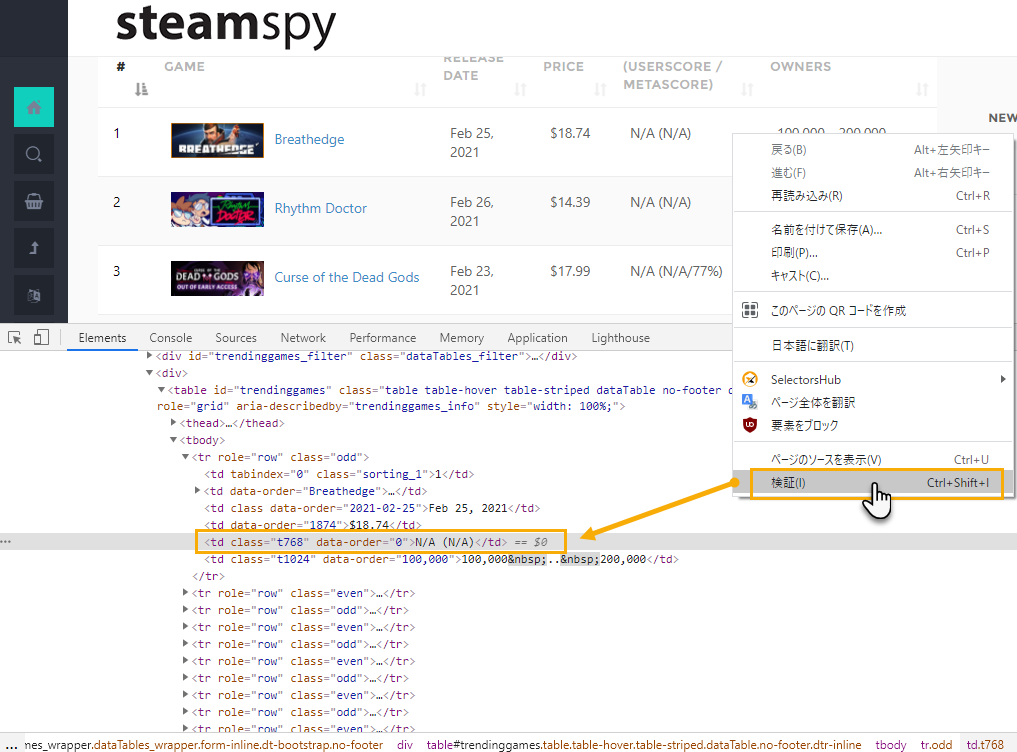
Task: Expand the thead node
Action: (174, 422)
